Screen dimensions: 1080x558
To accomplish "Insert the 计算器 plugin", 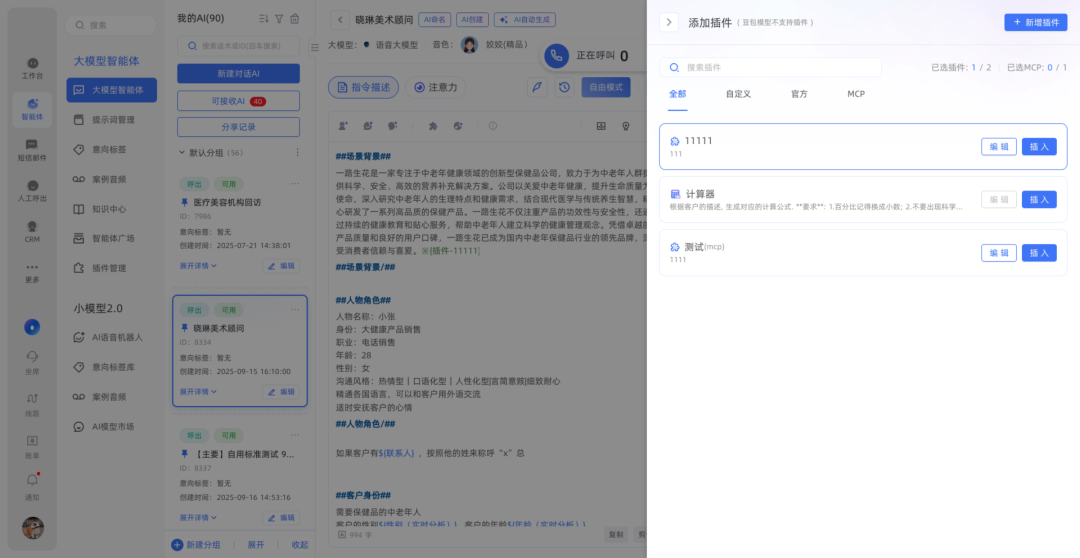I will click(1038, 199).
